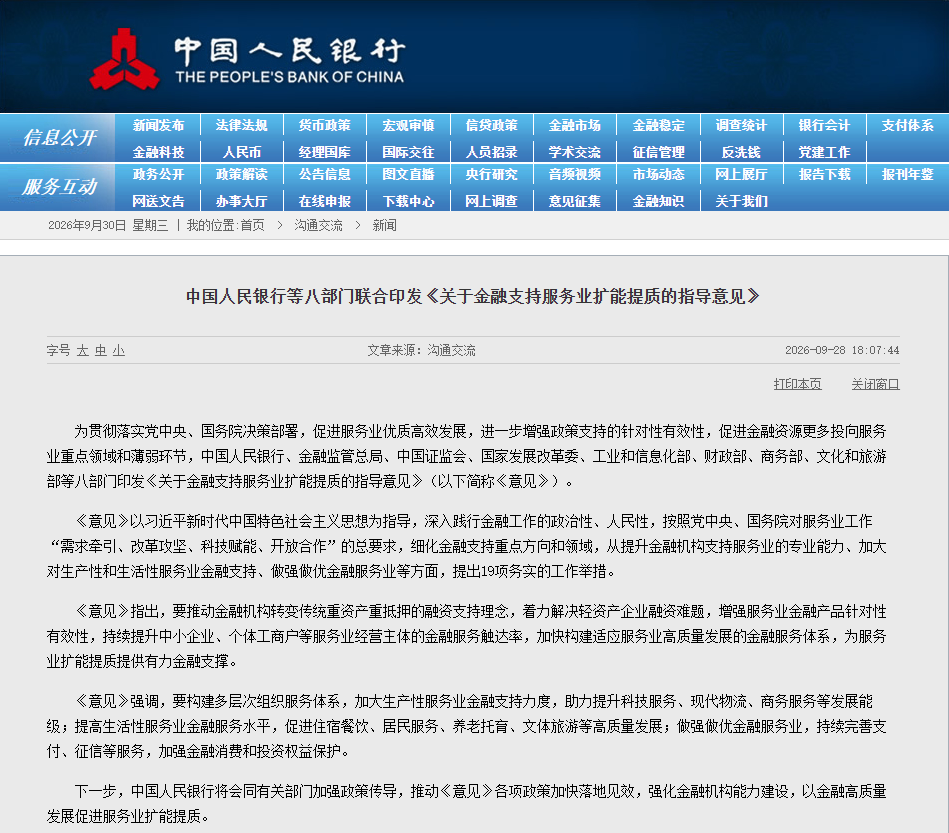Go to 金融科技 section
949x833 pixels.
(158, 152)
